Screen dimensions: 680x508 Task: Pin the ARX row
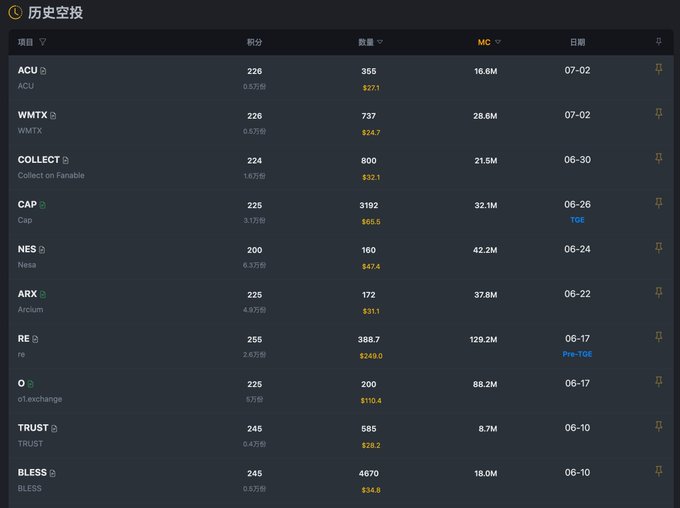coord(658,292)
